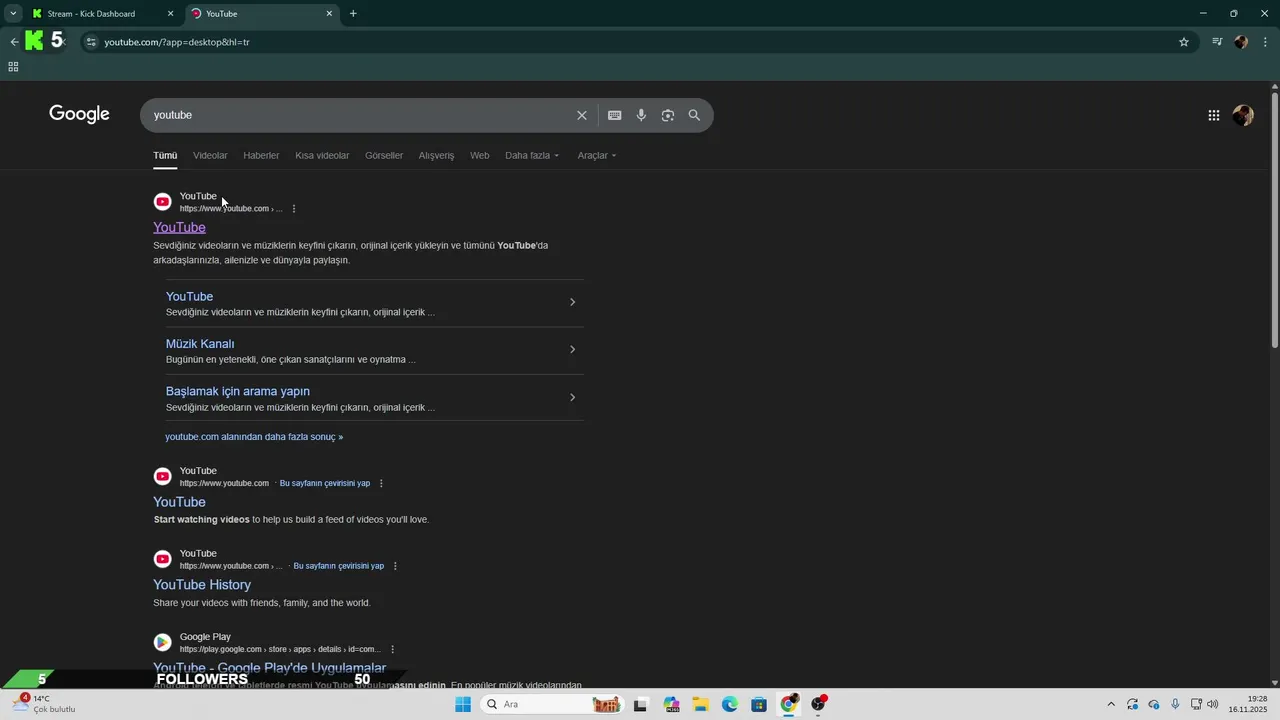This screenshot has height=720, width=1280.
Task: Start a voice search with the microphone
Action: coord(641,115)
